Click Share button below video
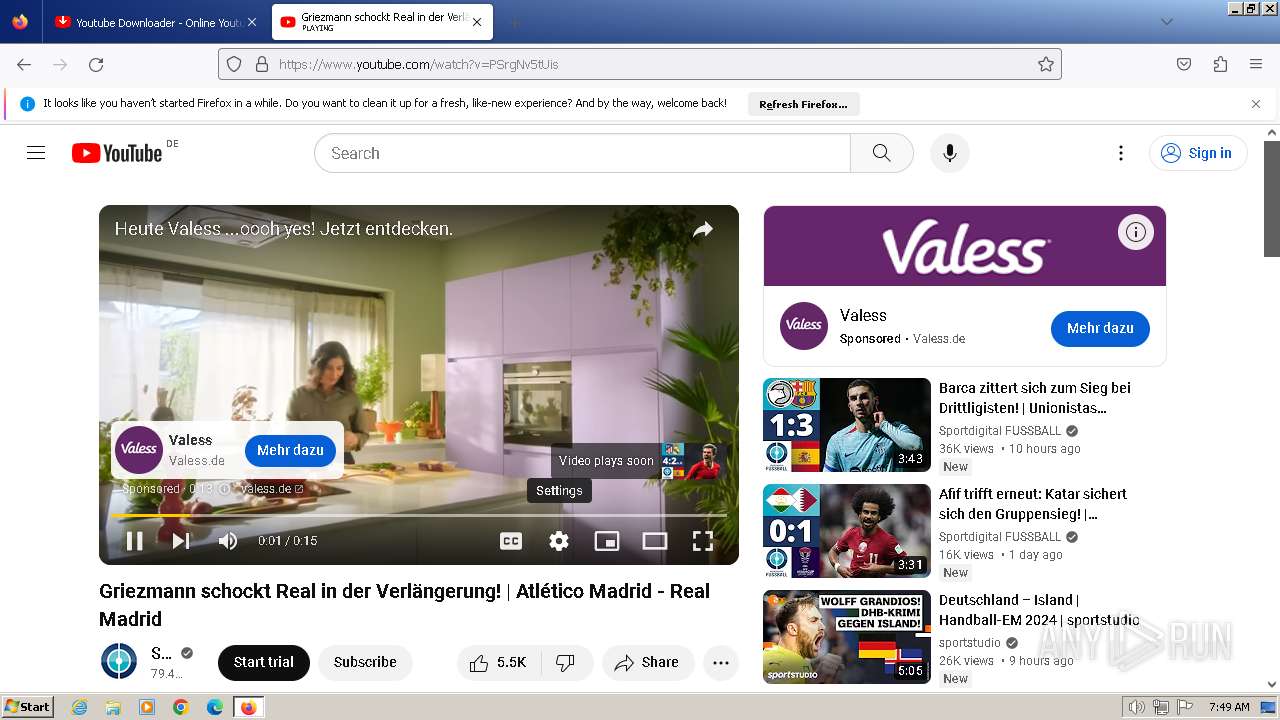 tap(648, 662)
